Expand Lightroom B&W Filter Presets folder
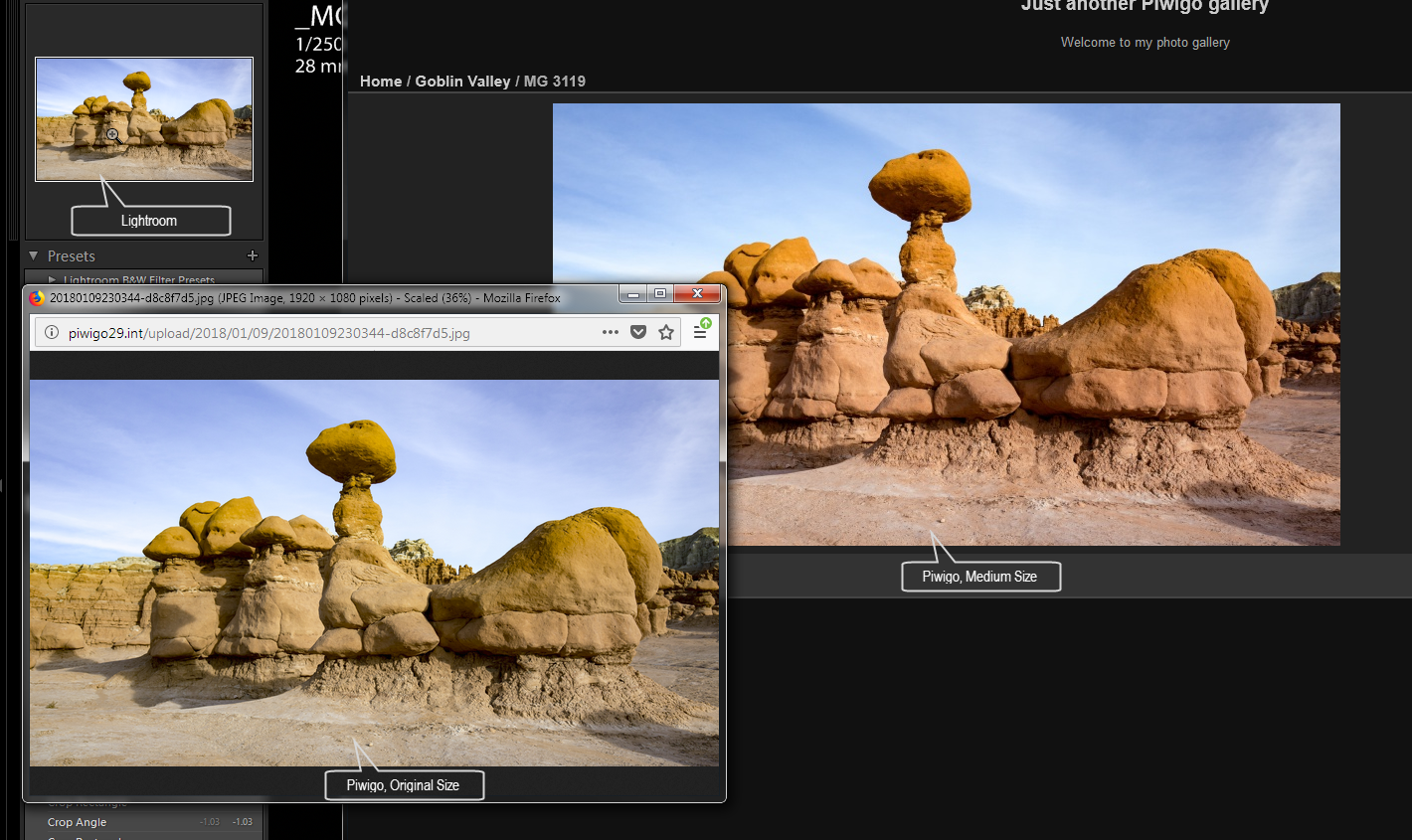Screen dimensions: 1412x840 click(x=53, y=280)
